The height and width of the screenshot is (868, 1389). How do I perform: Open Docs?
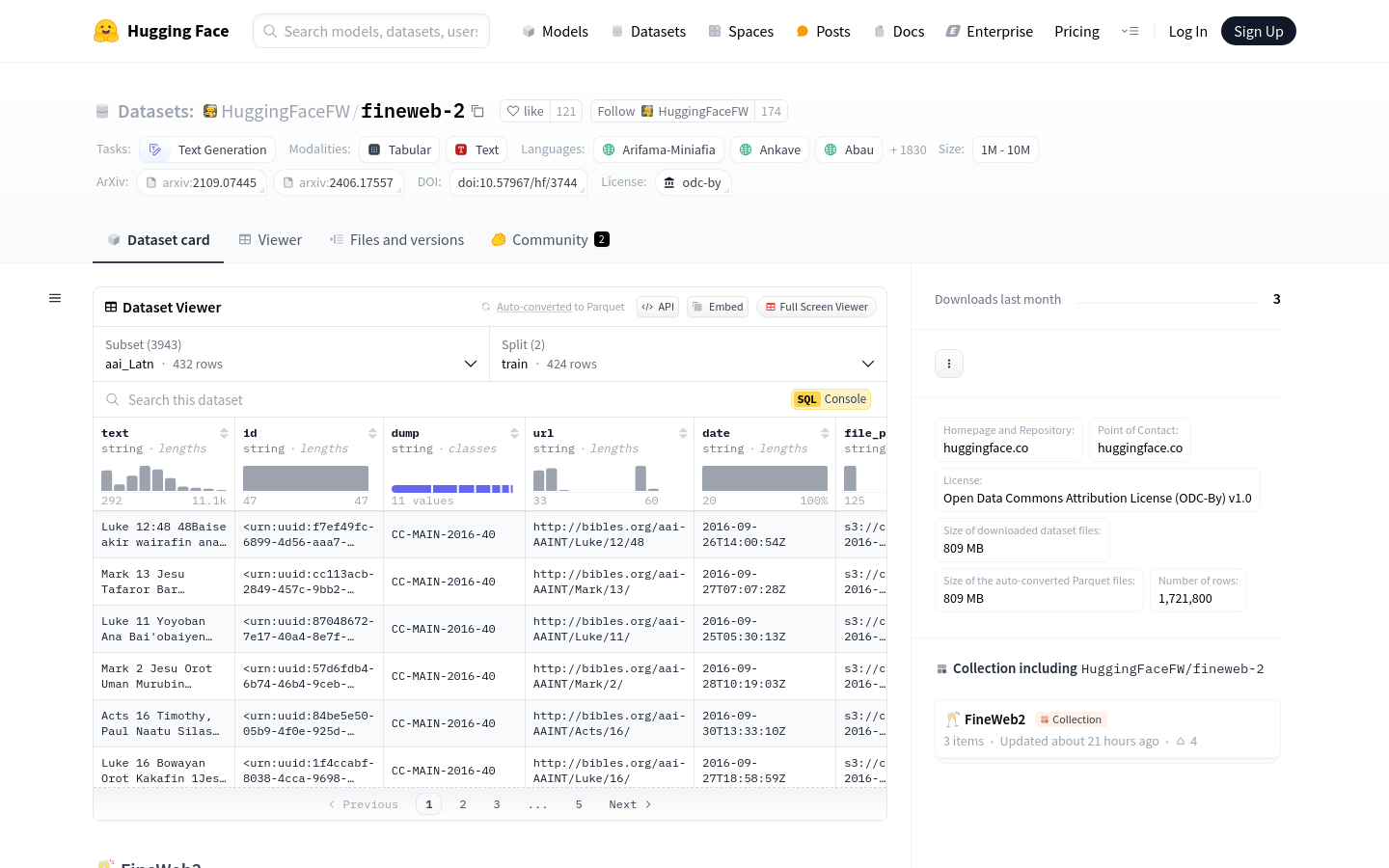click(x=898, y=31)
